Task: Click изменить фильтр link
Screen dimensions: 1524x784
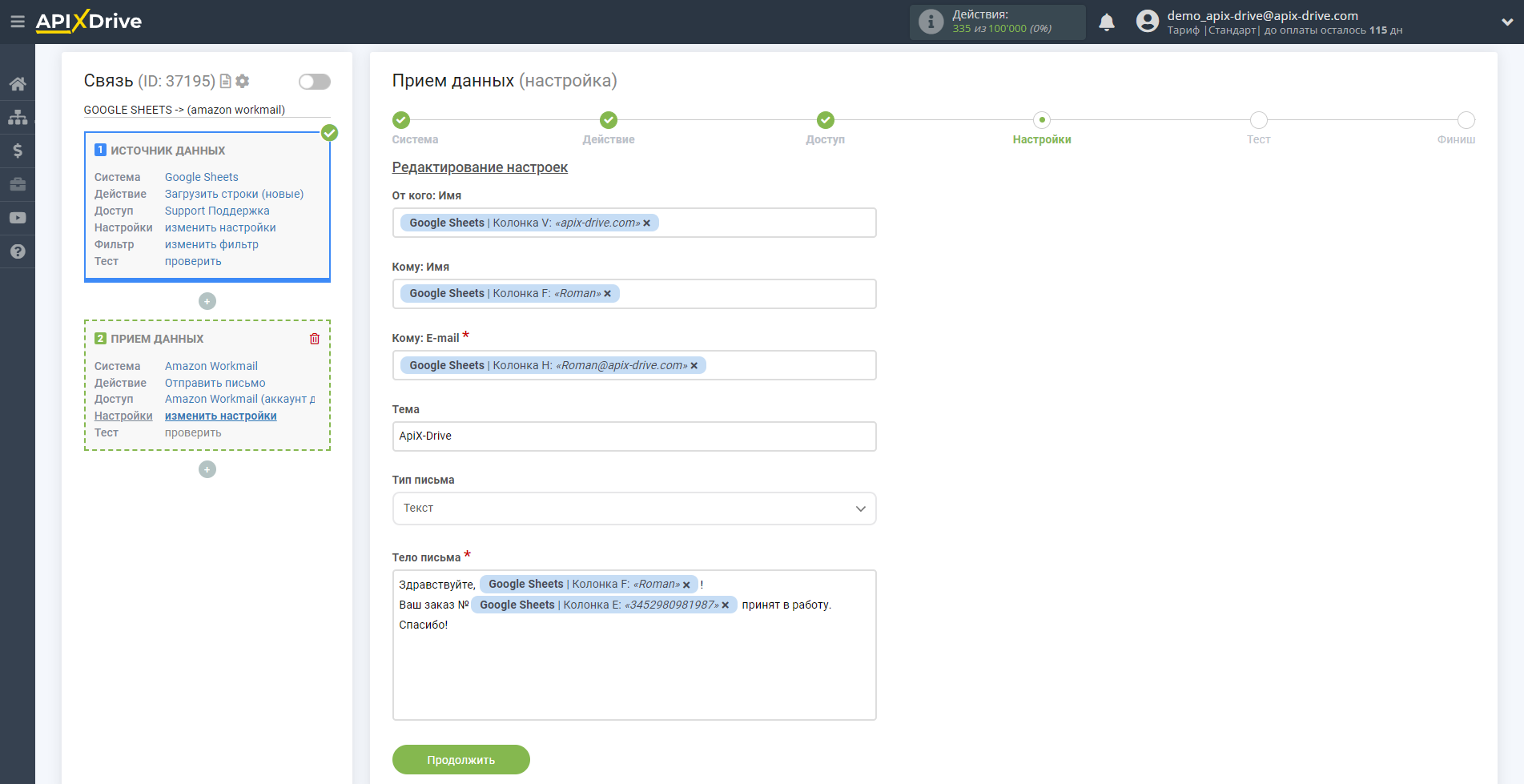Action: [x=211, y=244]
